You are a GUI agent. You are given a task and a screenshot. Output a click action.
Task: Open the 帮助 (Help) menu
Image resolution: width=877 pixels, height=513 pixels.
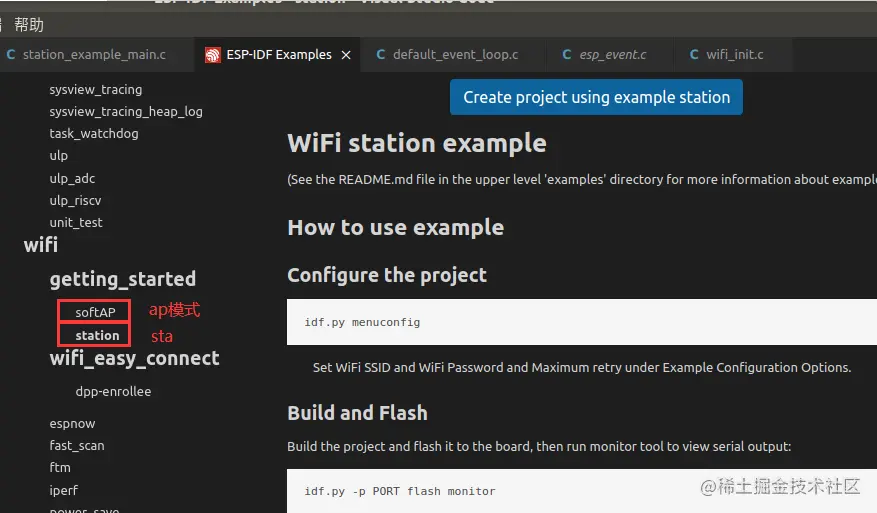(29, 25)
